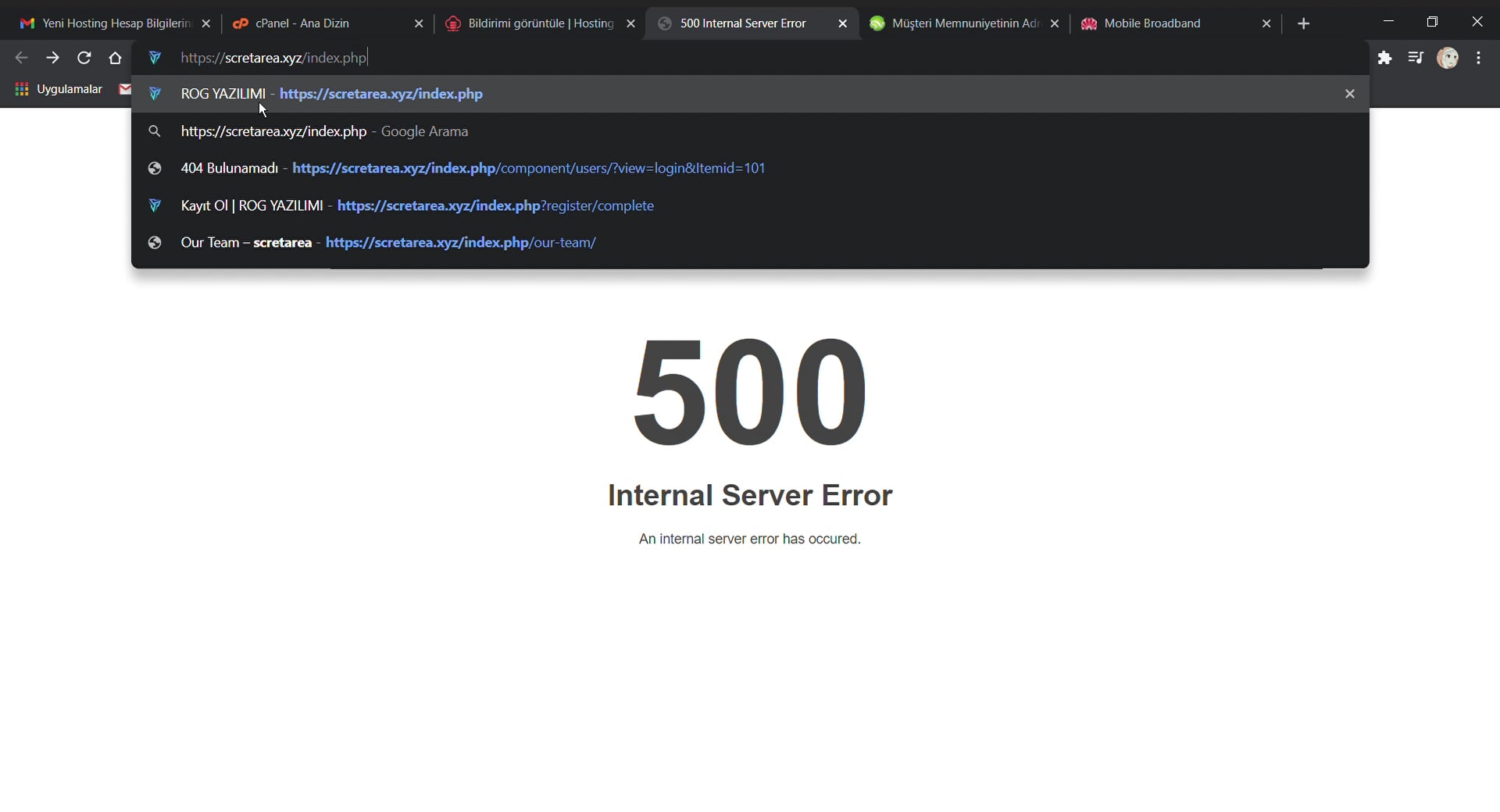Open the reading list media icon
1500x812 pixels.
(x=1416, y=58)
